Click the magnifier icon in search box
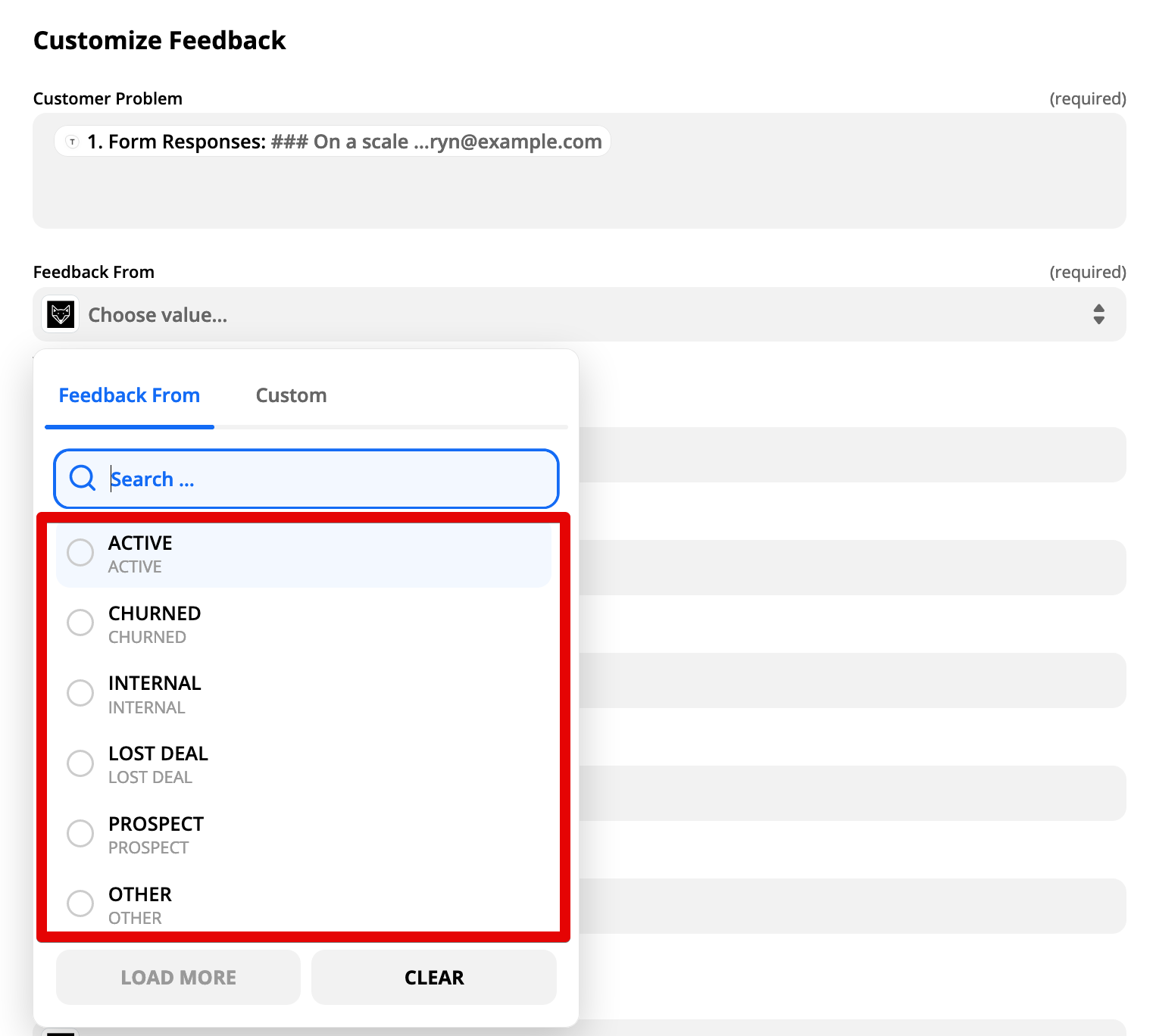 click(82, 478)
